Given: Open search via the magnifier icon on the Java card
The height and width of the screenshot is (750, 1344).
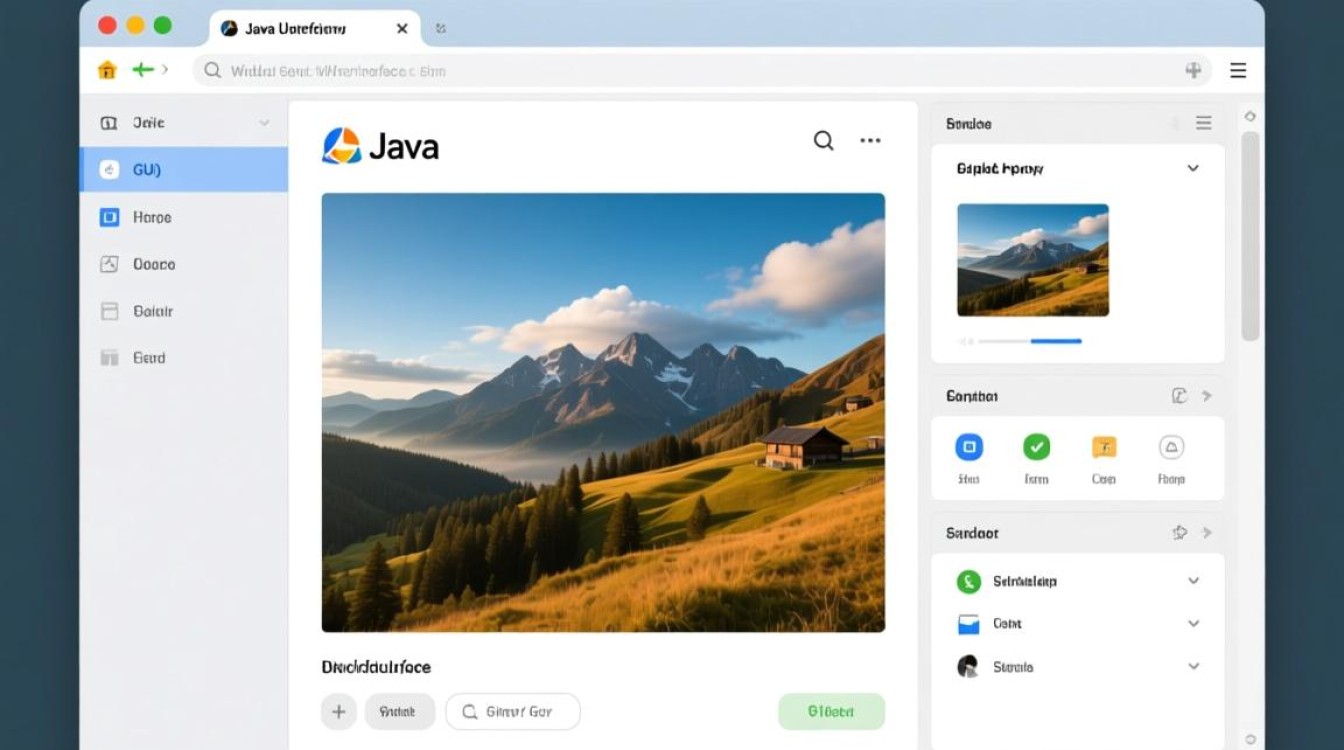Looking at the screenshot, I should pyautogui.click(x=823, y=141).
